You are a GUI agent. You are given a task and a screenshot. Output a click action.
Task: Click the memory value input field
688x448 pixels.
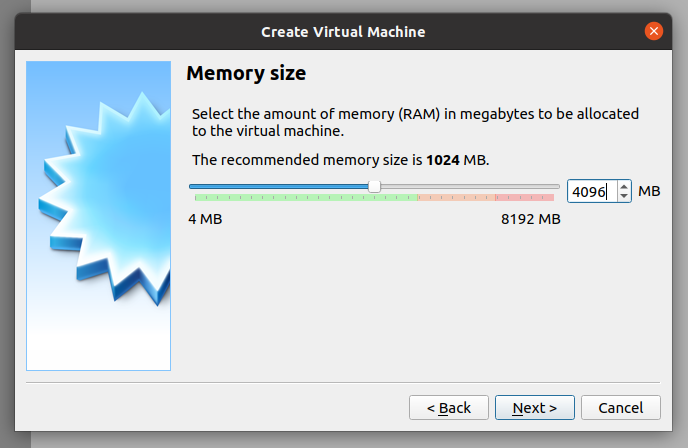pos(590,191)
